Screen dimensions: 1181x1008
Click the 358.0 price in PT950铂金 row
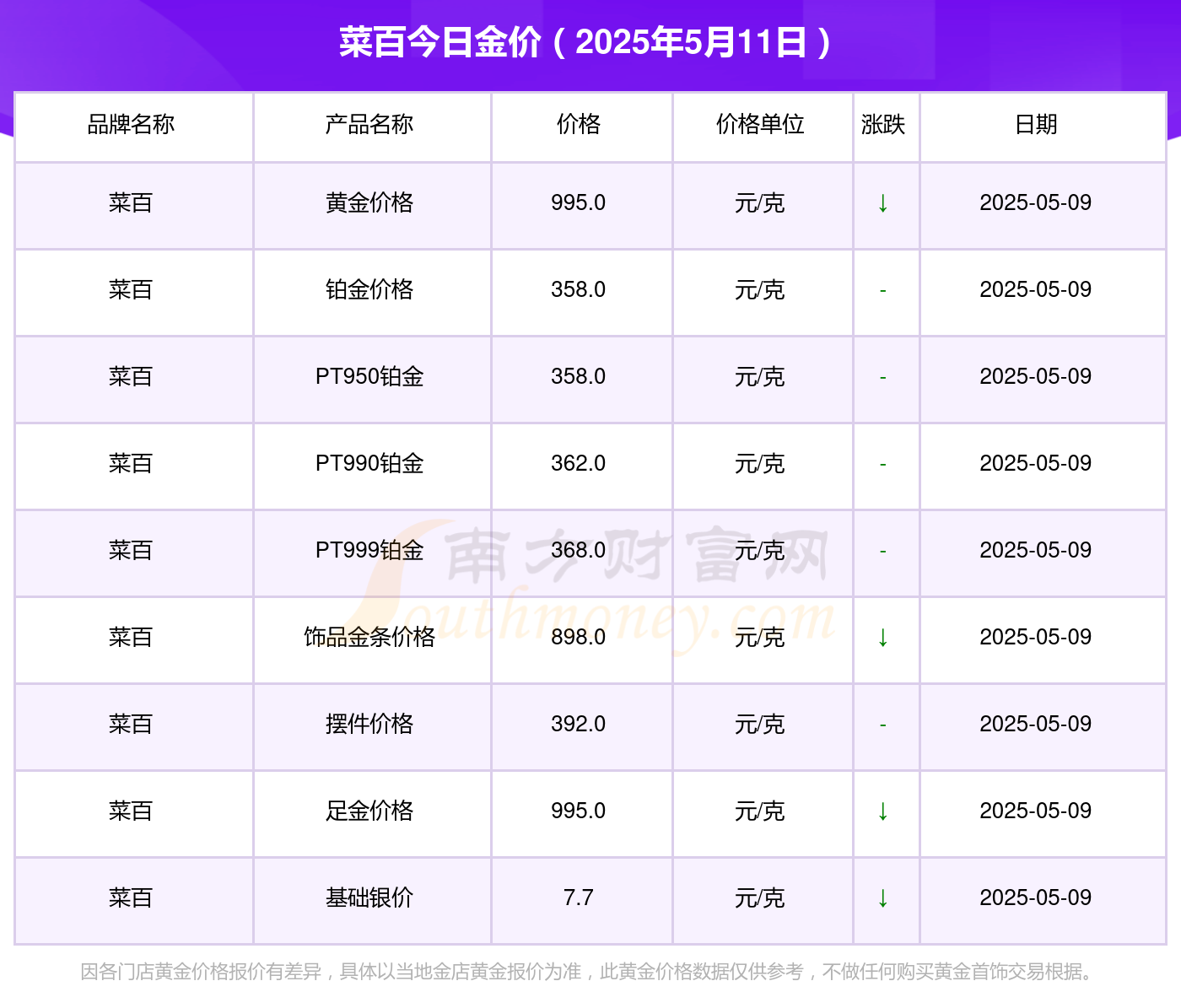pos(579,377)
